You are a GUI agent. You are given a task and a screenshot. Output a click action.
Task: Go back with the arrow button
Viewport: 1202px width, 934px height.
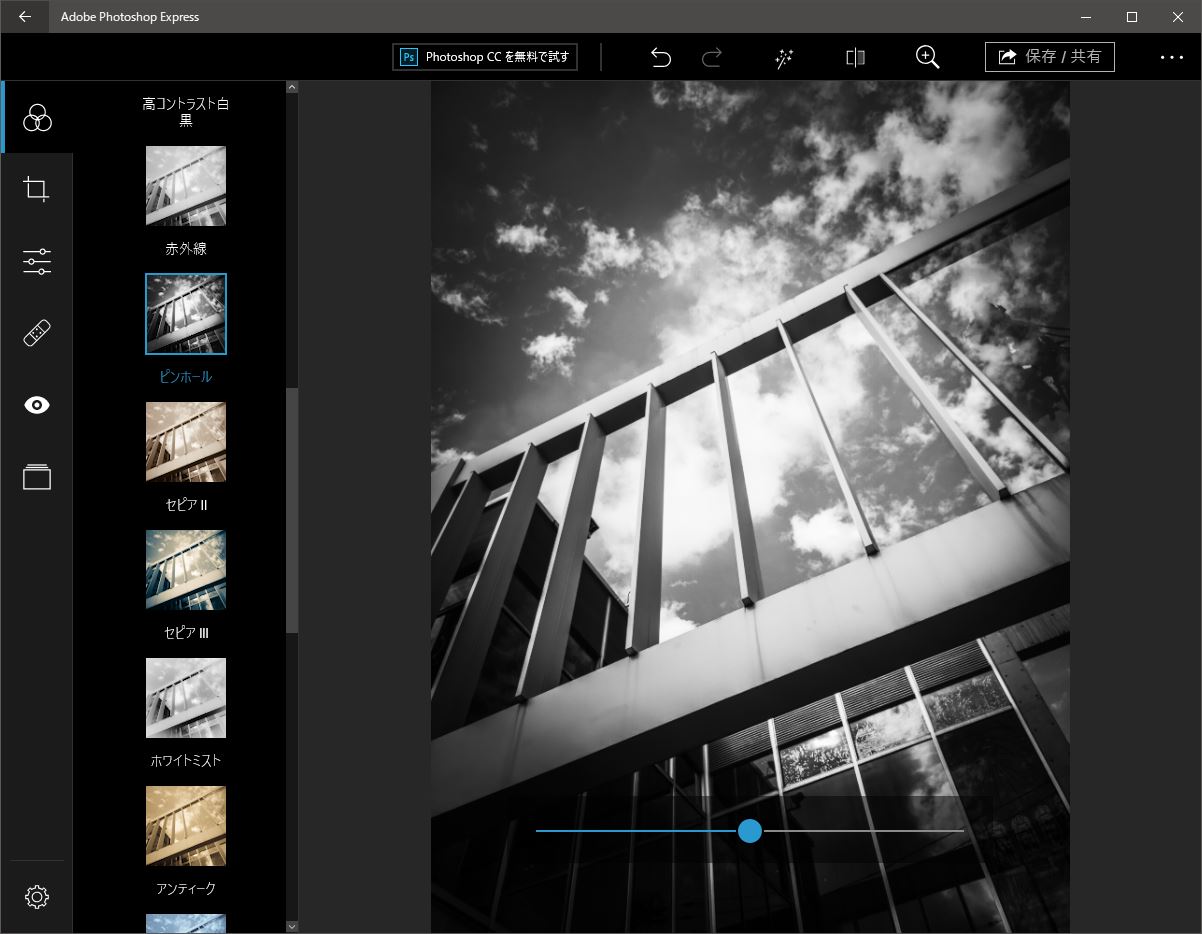[25, 17]
